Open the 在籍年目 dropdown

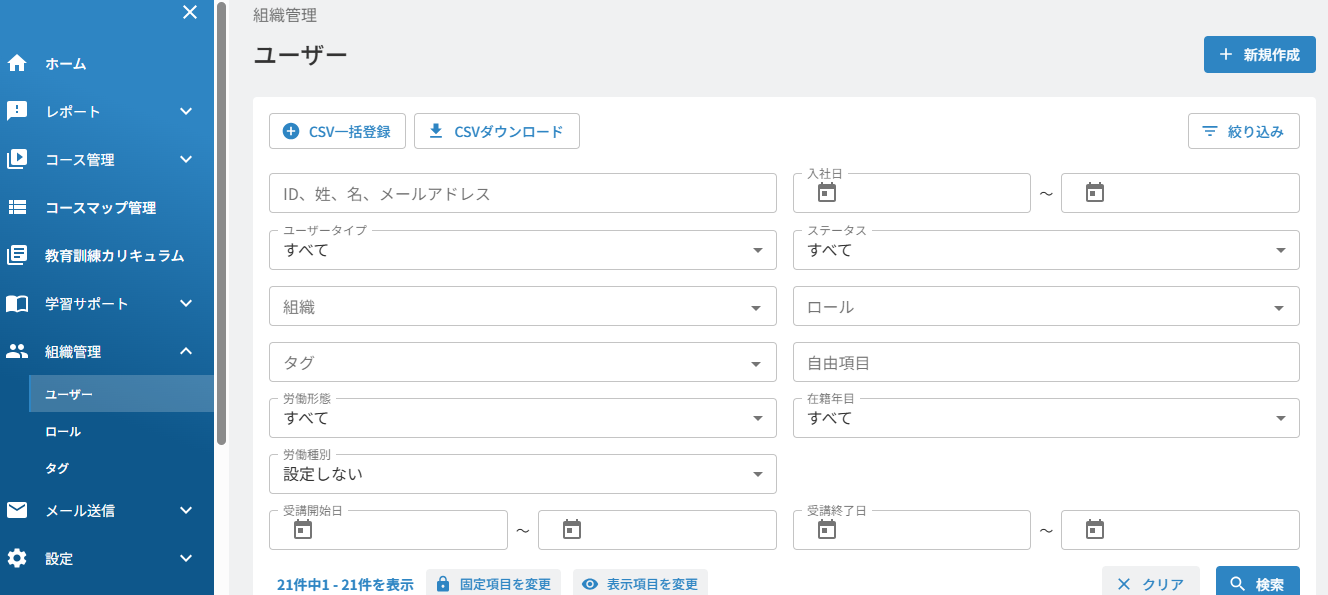coord(1046,418)
